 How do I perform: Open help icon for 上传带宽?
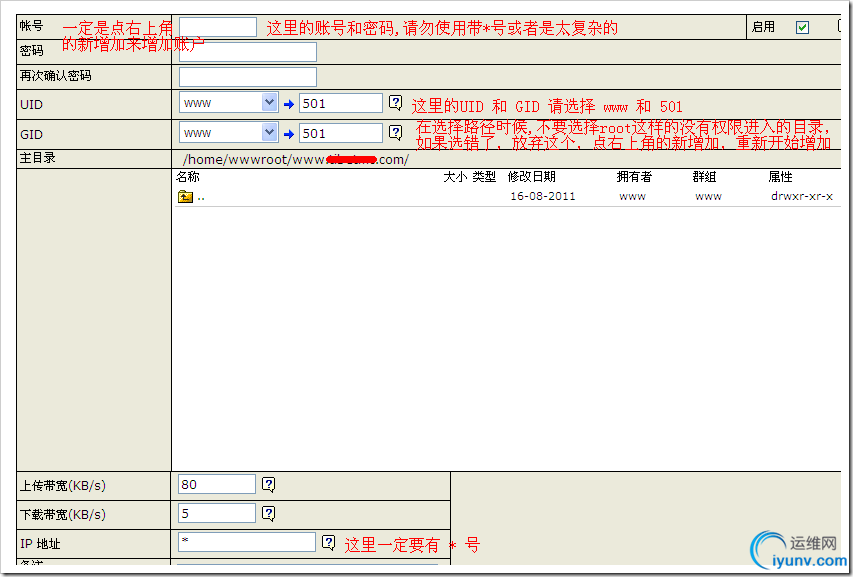269,485
